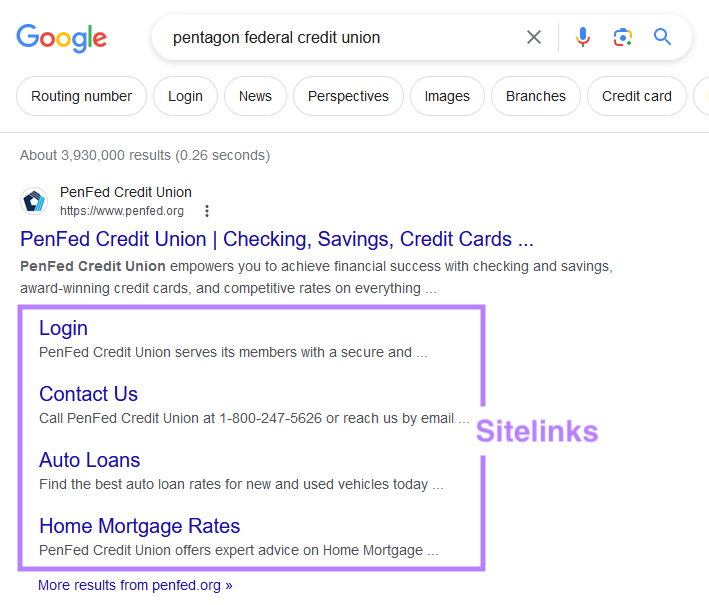Open the Contact Us sitelink
Viewport: 709px width, 605px height.
coord(88,394)
